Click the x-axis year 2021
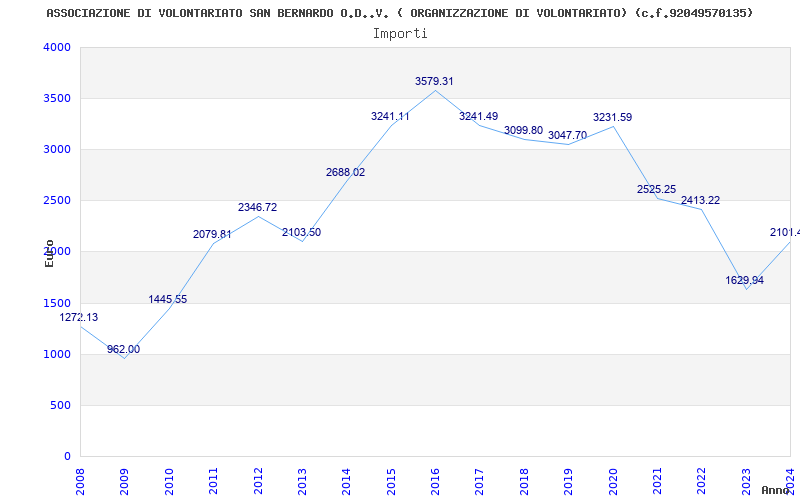The width and height of the screenshot is (800, 500). [x=657, y=482]
